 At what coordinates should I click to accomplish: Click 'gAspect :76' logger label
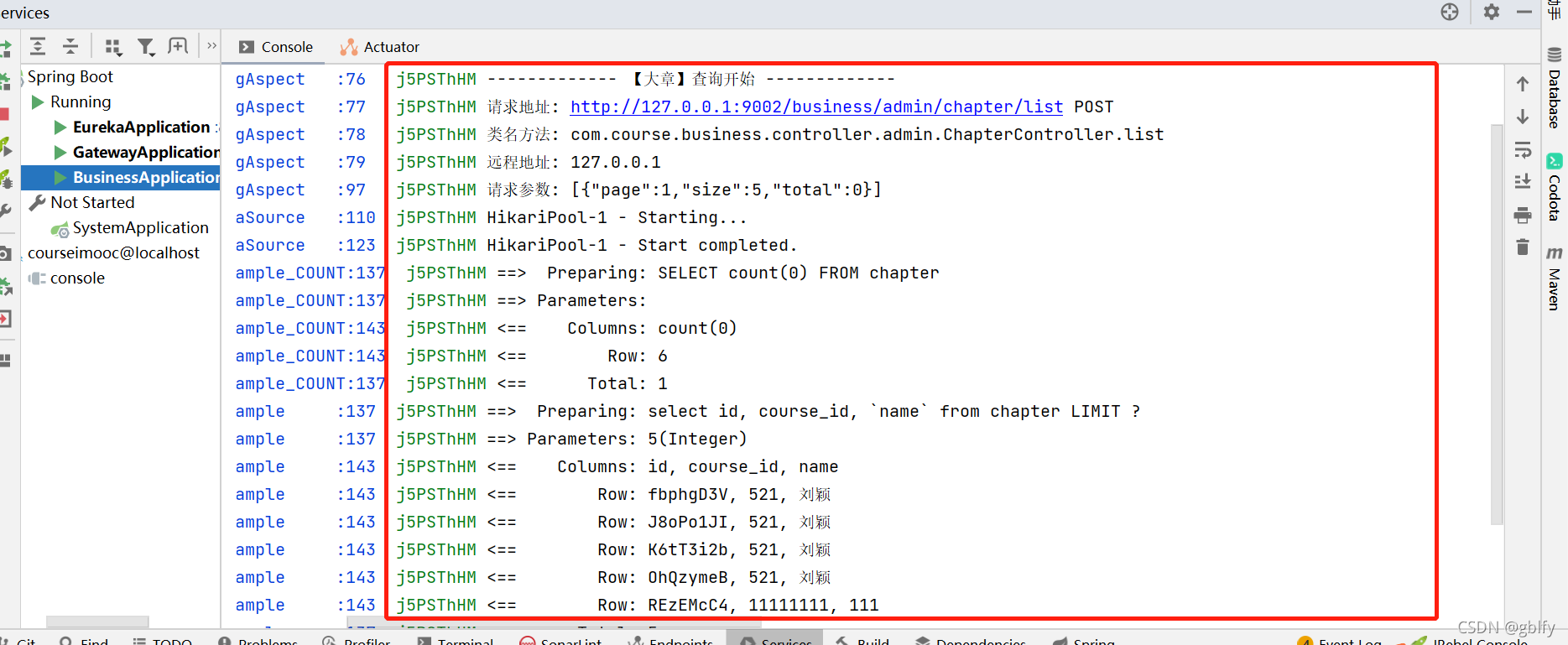point(300,79)
